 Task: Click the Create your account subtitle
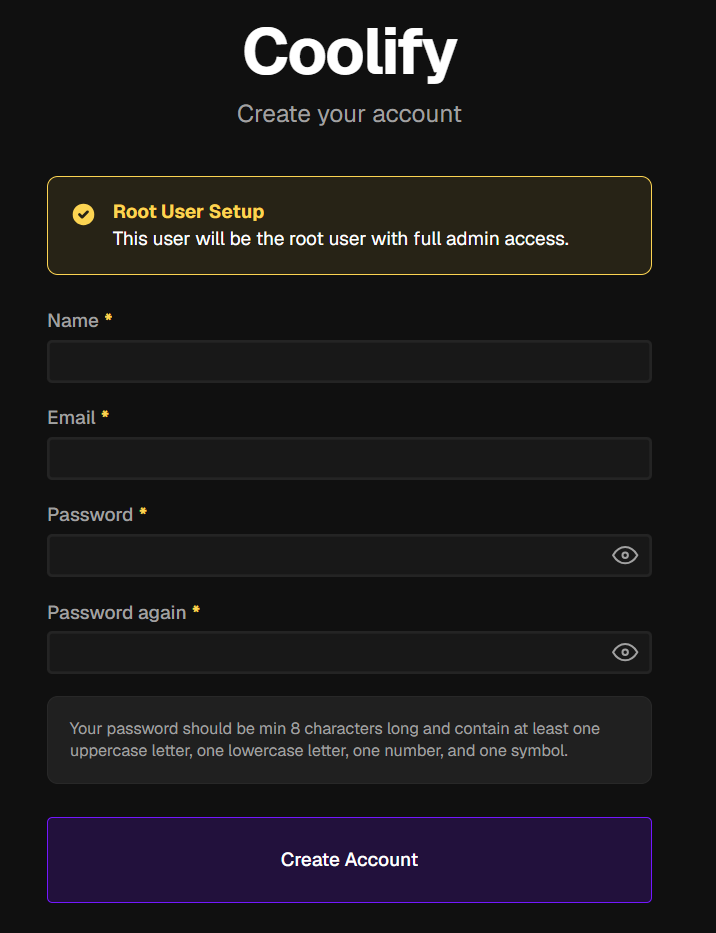point(349,114)
